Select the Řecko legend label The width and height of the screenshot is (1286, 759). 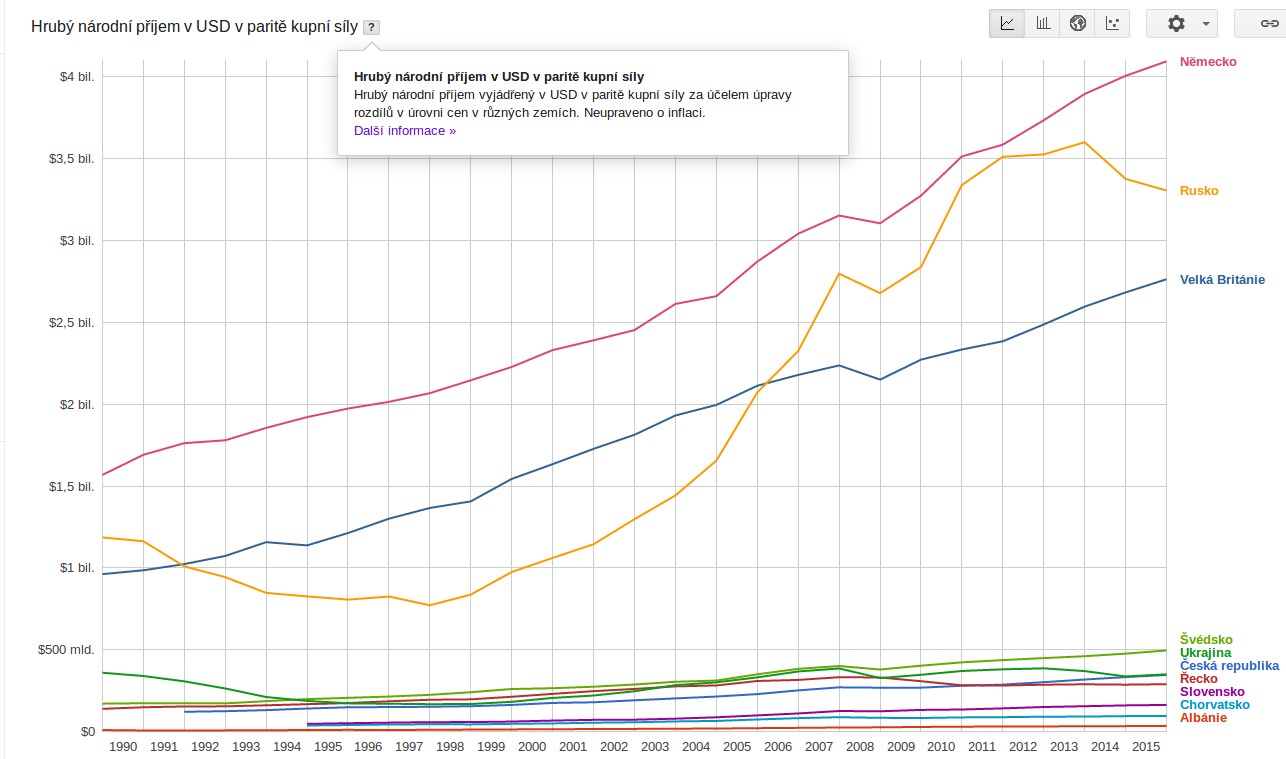(x=1199, y=679)
